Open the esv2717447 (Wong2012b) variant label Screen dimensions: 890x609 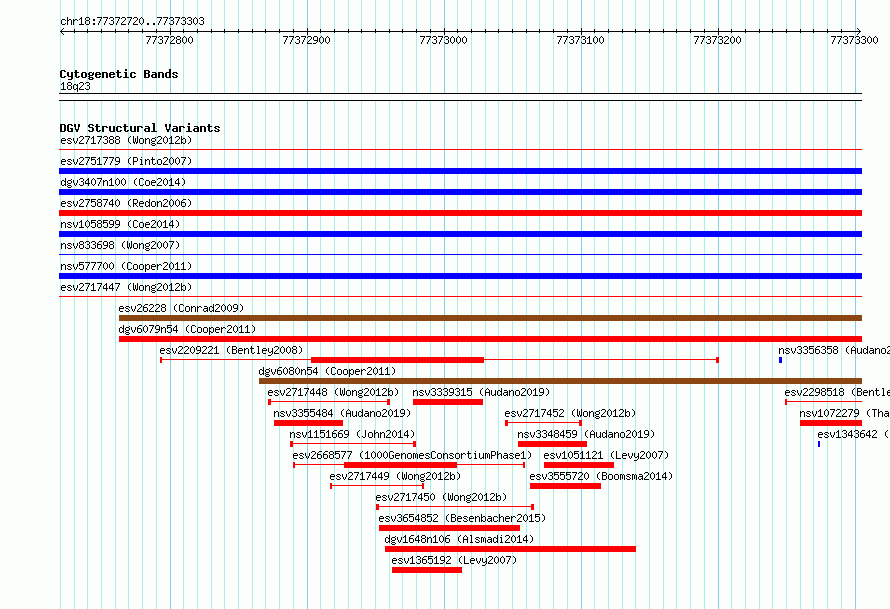[x=126, y=287]
